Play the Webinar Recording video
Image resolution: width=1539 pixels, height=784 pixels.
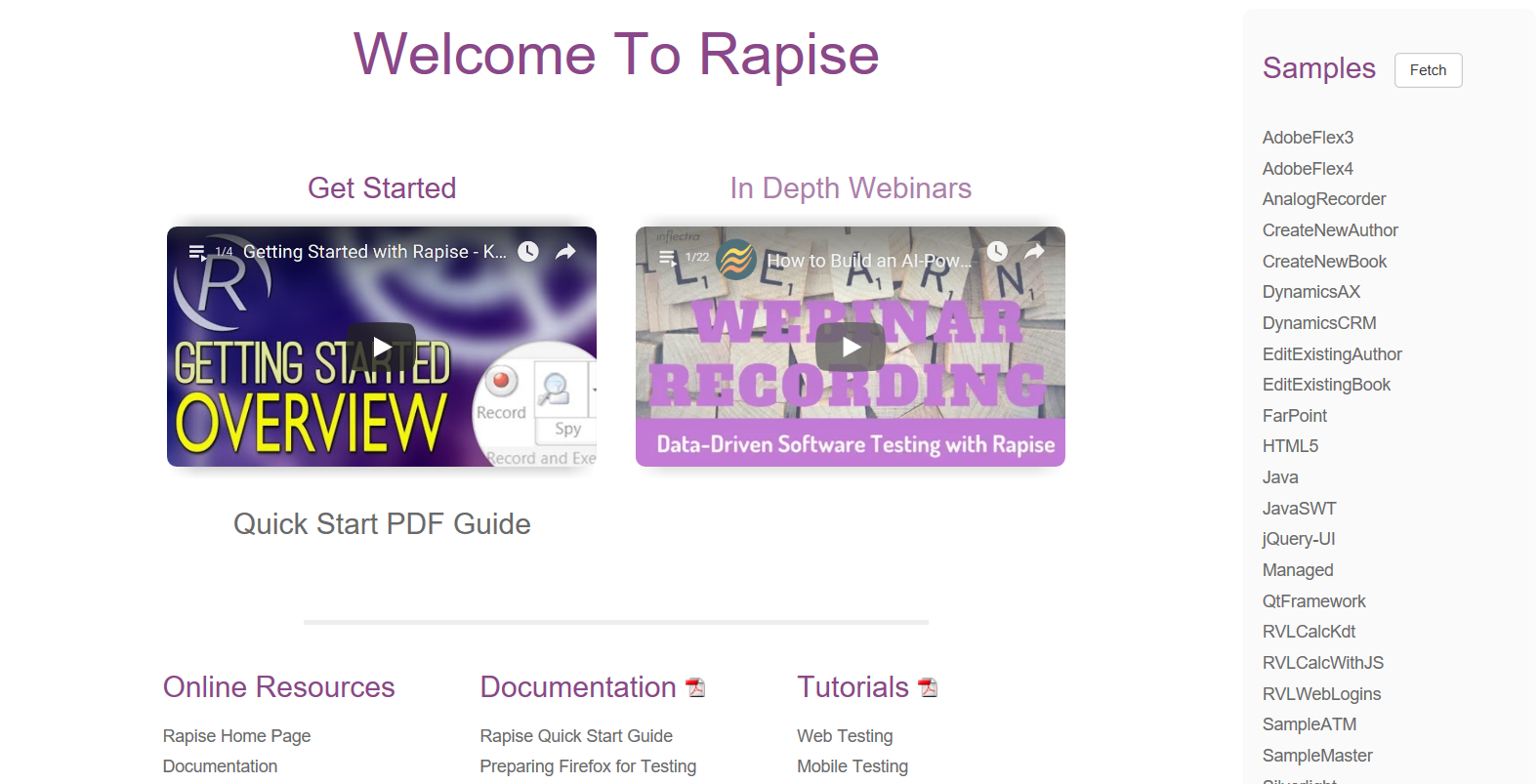click(851, 347)
